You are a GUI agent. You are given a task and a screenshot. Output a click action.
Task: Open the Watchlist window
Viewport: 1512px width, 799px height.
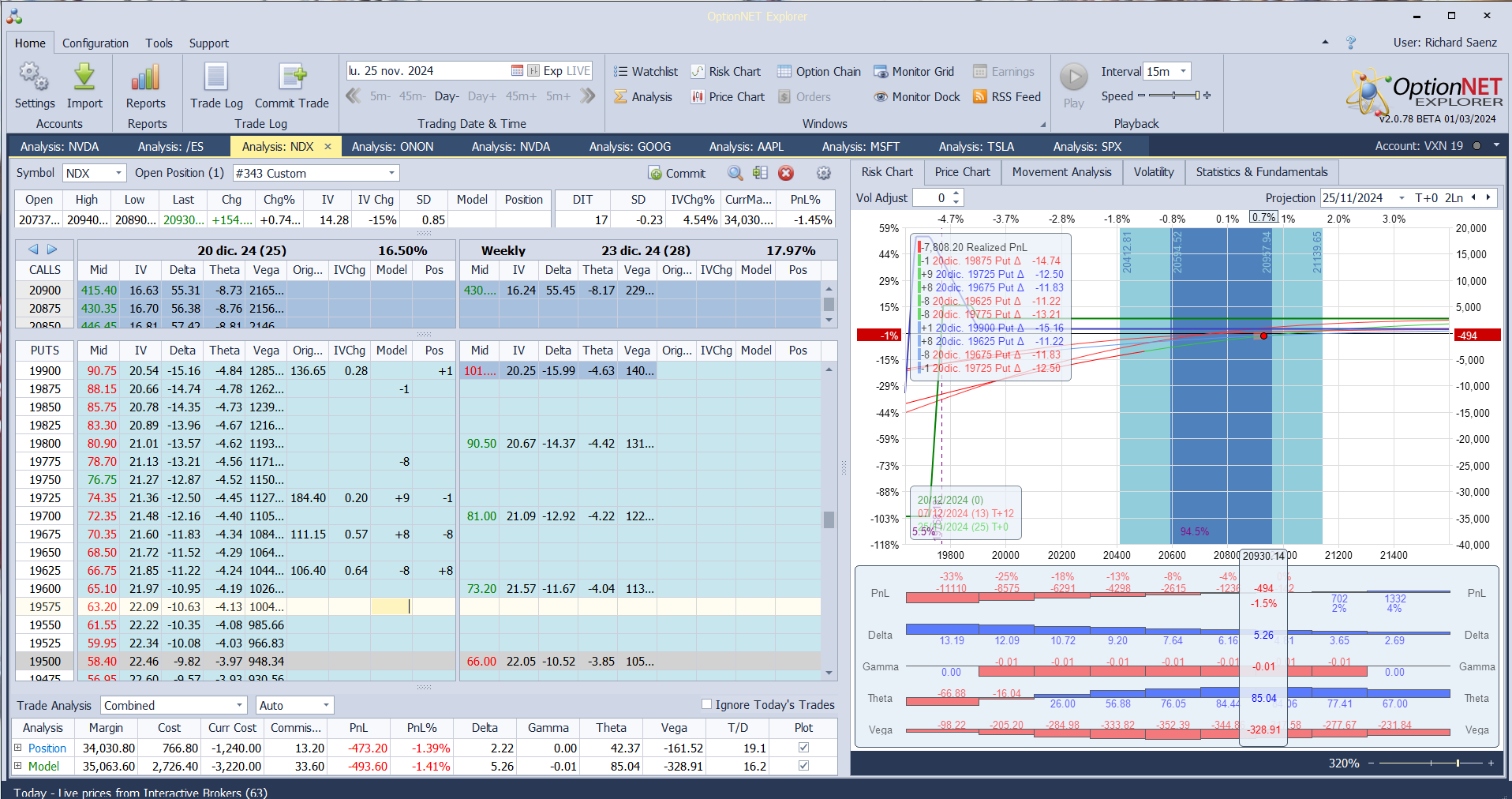click(x=646, y=71)
